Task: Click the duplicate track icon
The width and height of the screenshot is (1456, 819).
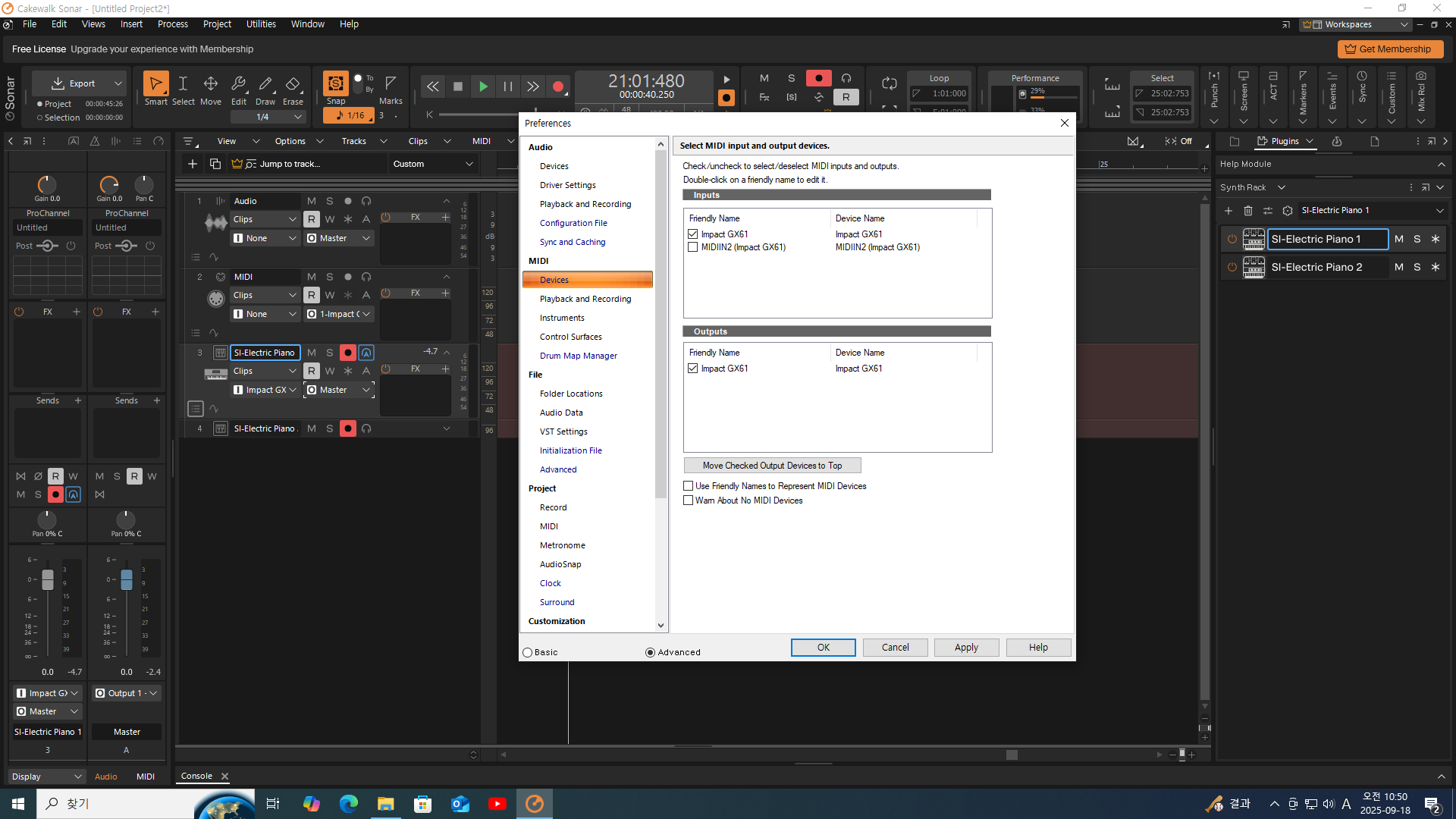Action: (x=215, y=164)
